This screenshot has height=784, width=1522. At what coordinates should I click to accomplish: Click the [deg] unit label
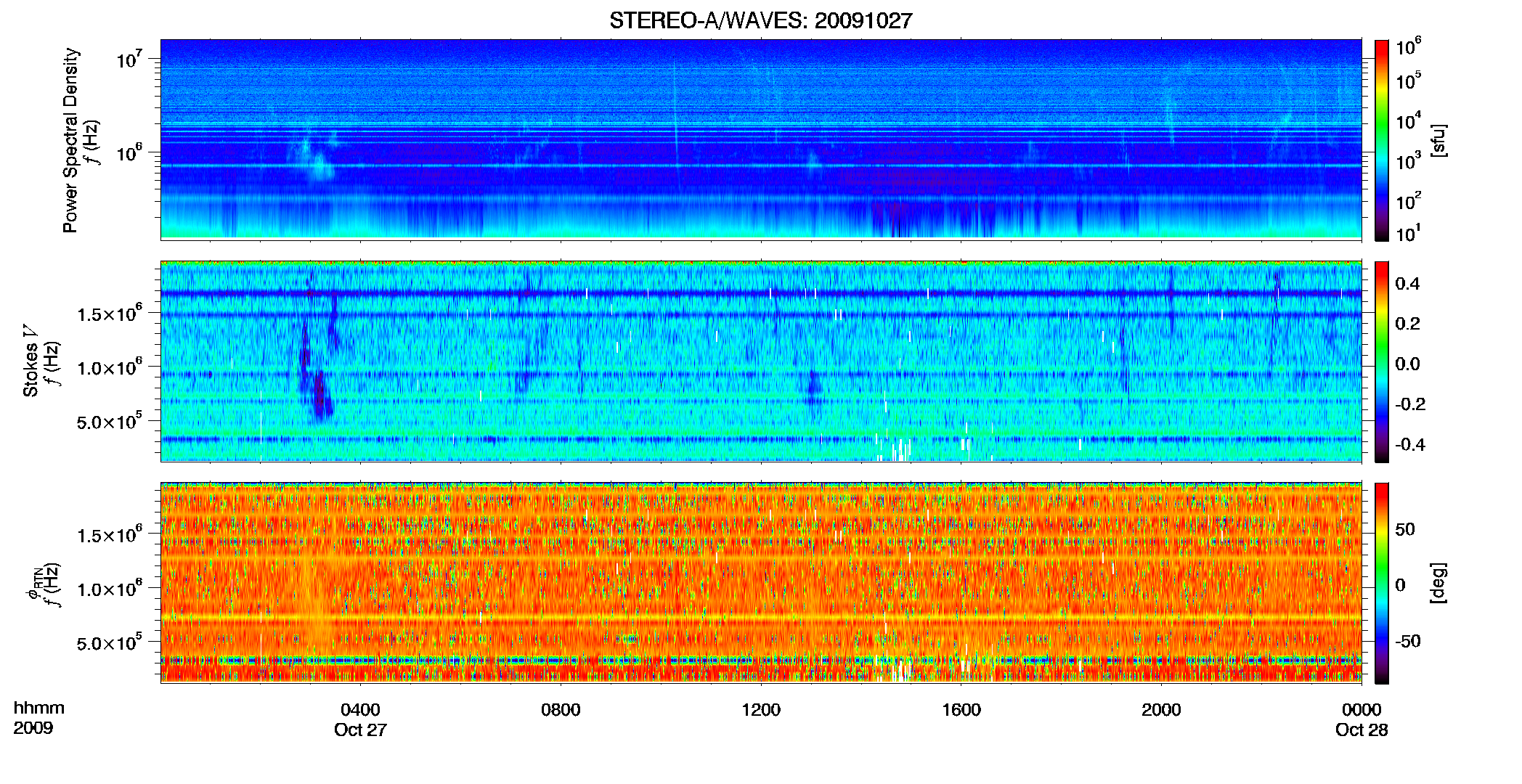click(x=1438, y=583)
